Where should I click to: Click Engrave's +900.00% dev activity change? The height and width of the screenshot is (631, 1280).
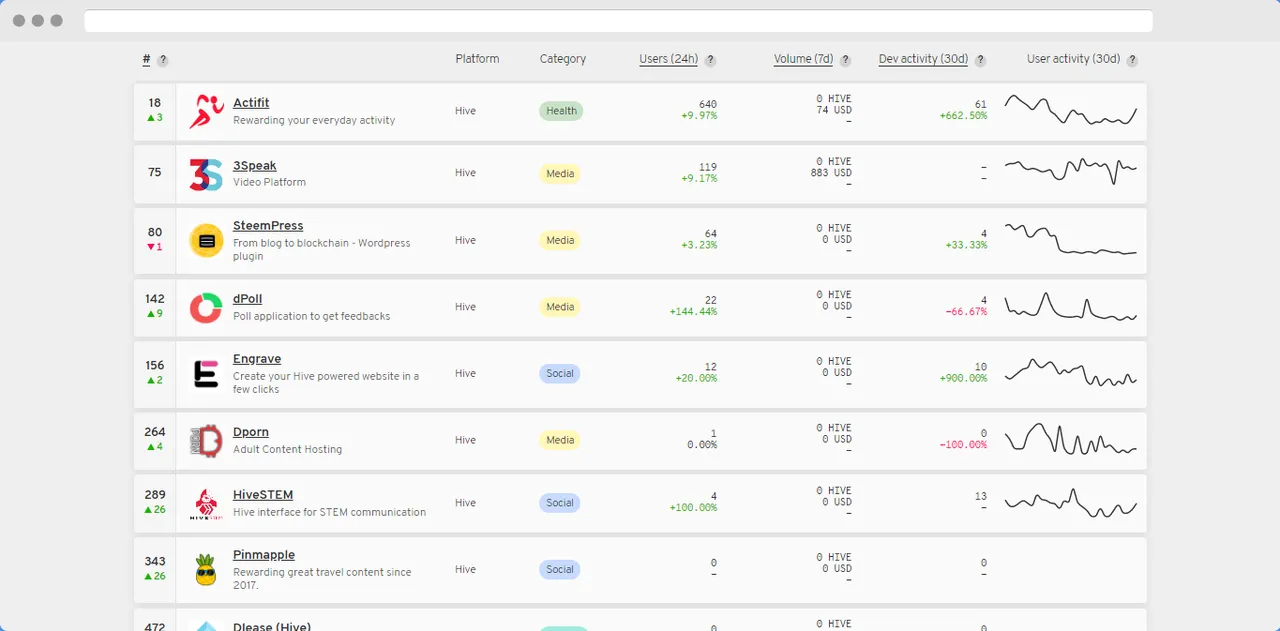pos(963,378)
